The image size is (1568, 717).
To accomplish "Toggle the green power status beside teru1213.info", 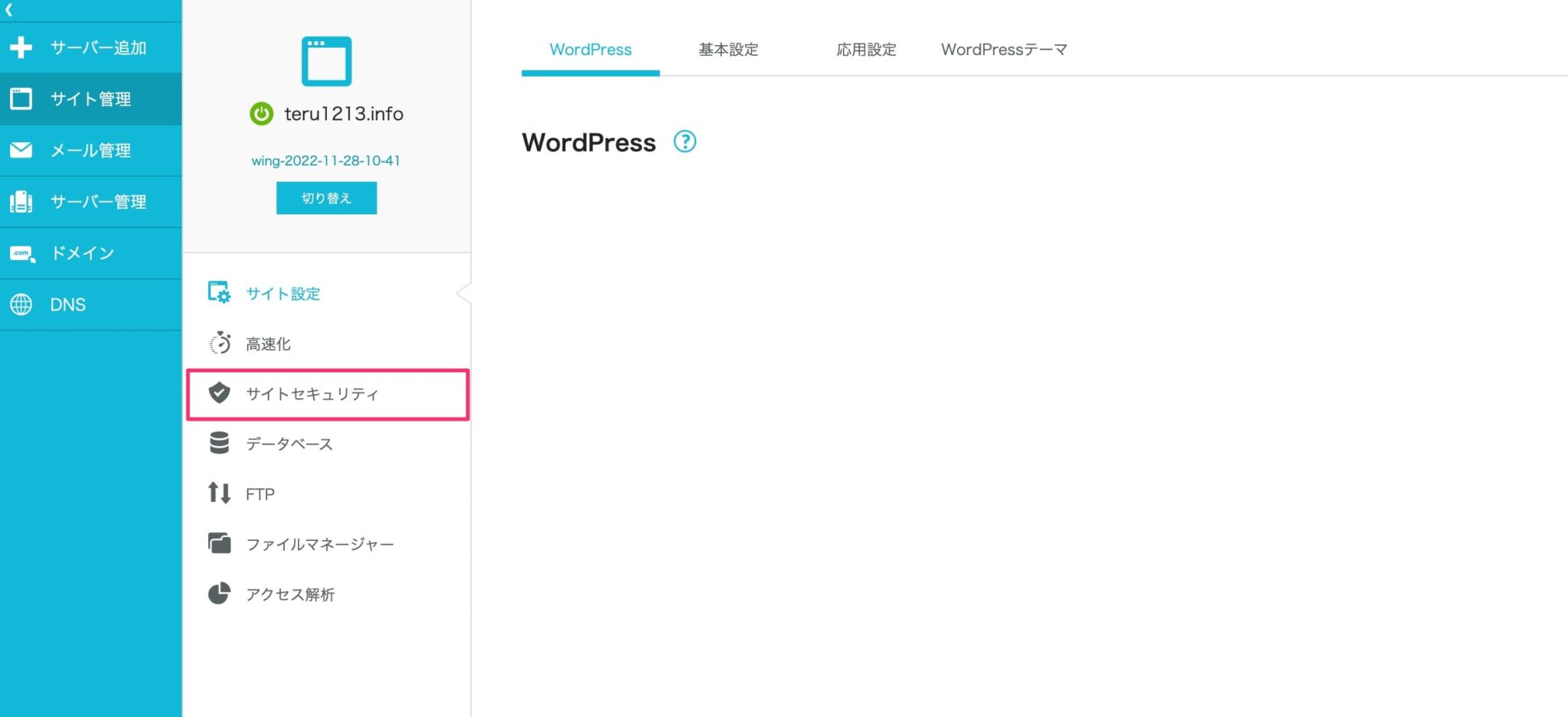I will click(x=261, y=113).
